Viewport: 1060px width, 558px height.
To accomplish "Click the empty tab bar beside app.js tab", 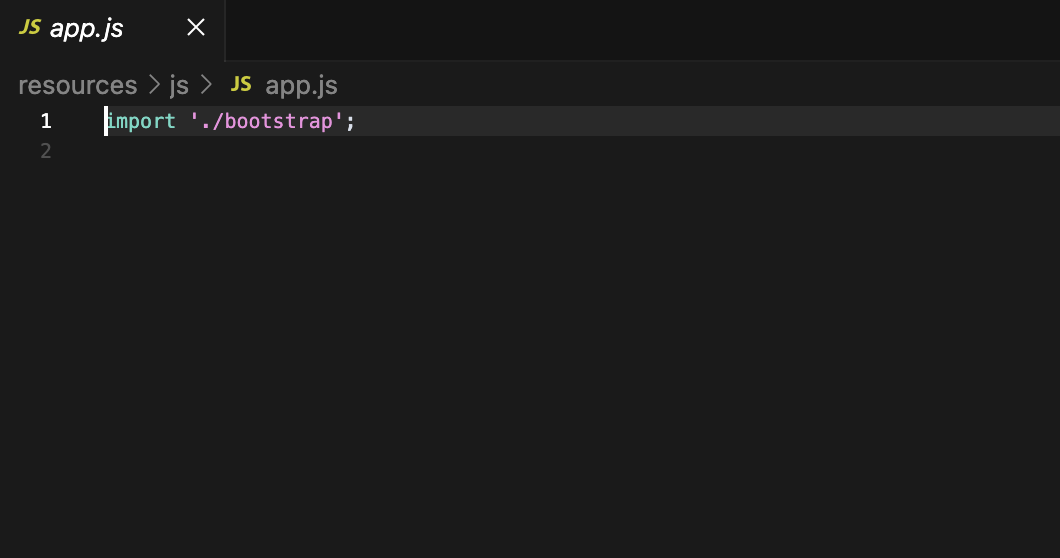I will [642, 30].
